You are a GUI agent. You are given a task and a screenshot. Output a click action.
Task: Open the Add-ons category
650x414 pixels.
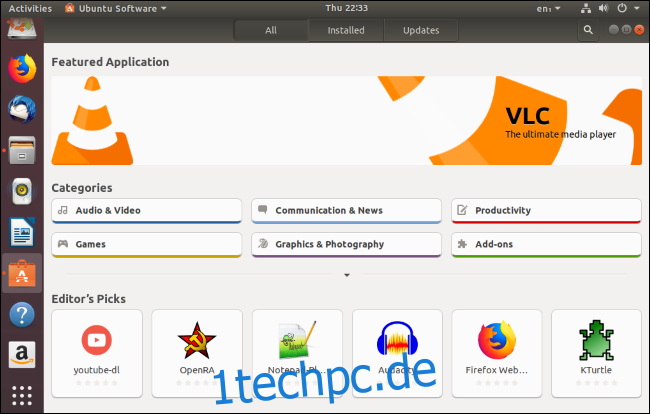[546, 245]
